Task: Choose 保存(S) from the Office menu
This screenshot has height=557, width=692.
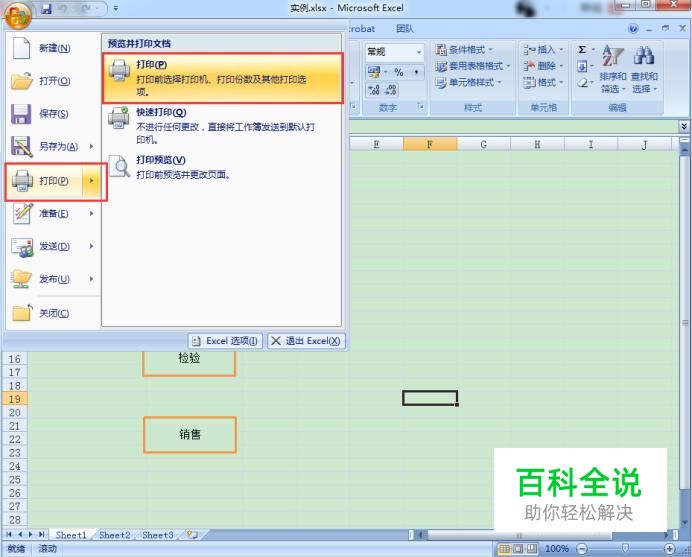Action: [53, 113]
